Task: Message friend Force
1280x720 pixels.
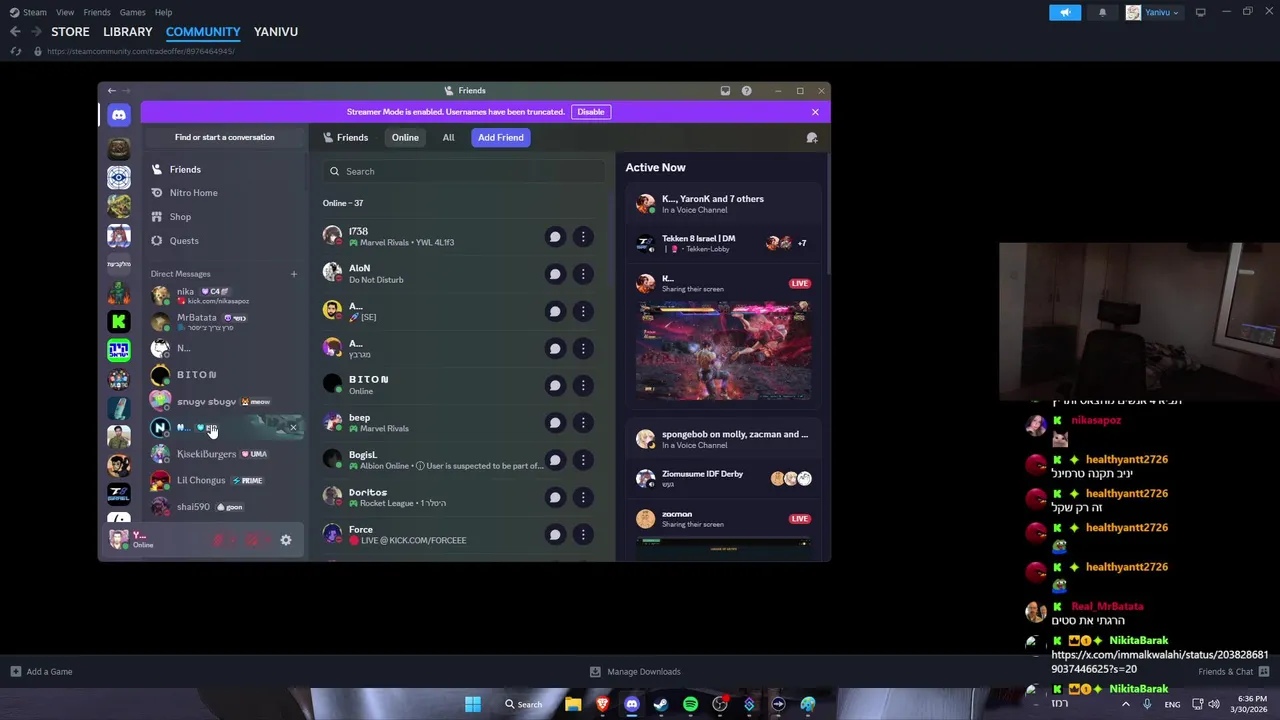Action: [x=555, y=534]
